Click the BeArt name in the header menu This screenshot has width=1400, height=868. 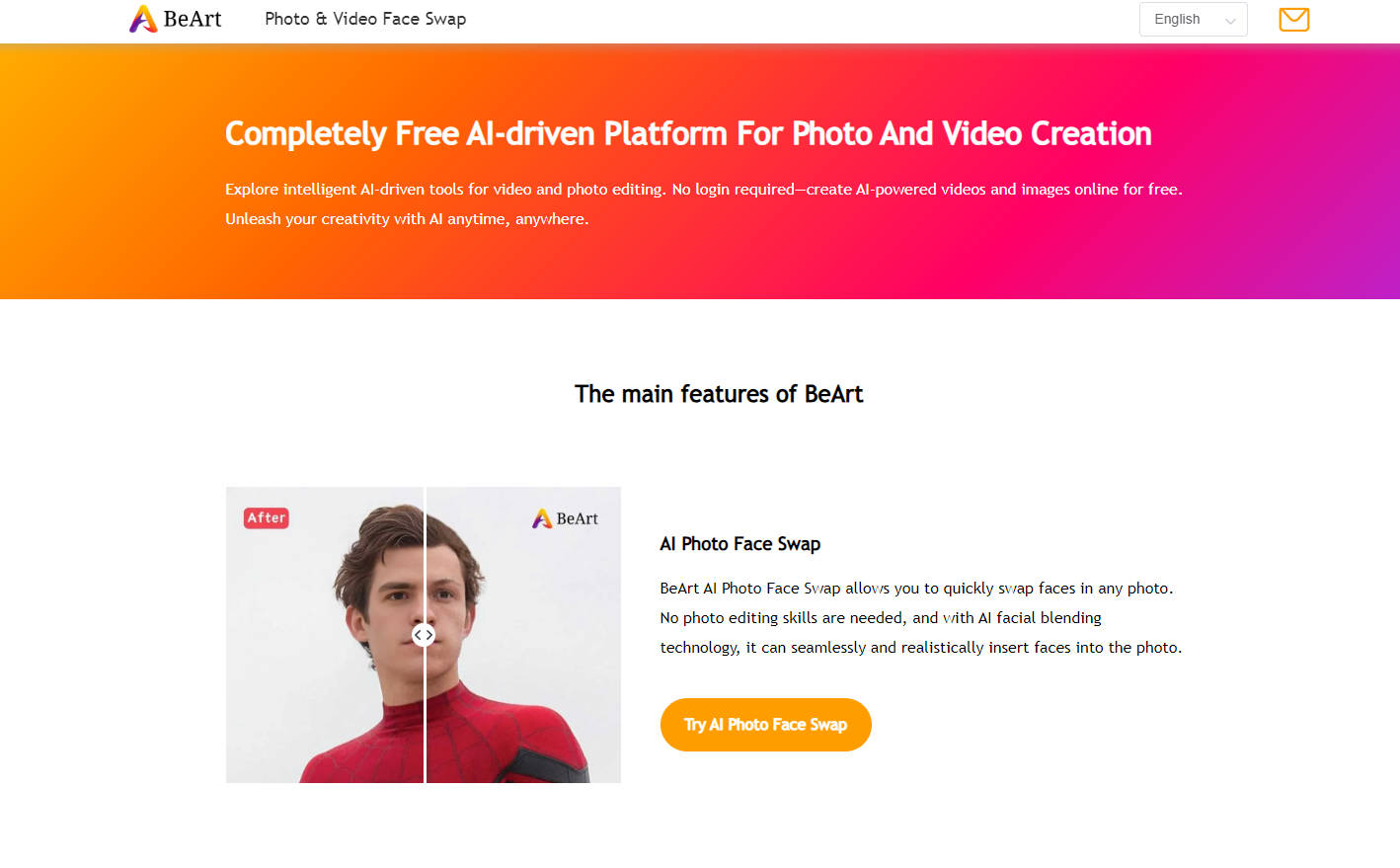point(194,18)
